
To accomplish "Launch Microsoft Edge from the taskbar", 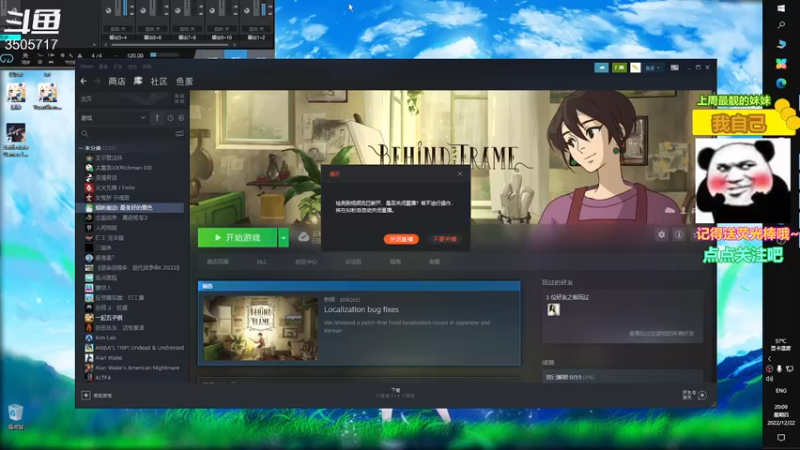I will point(781,83).
